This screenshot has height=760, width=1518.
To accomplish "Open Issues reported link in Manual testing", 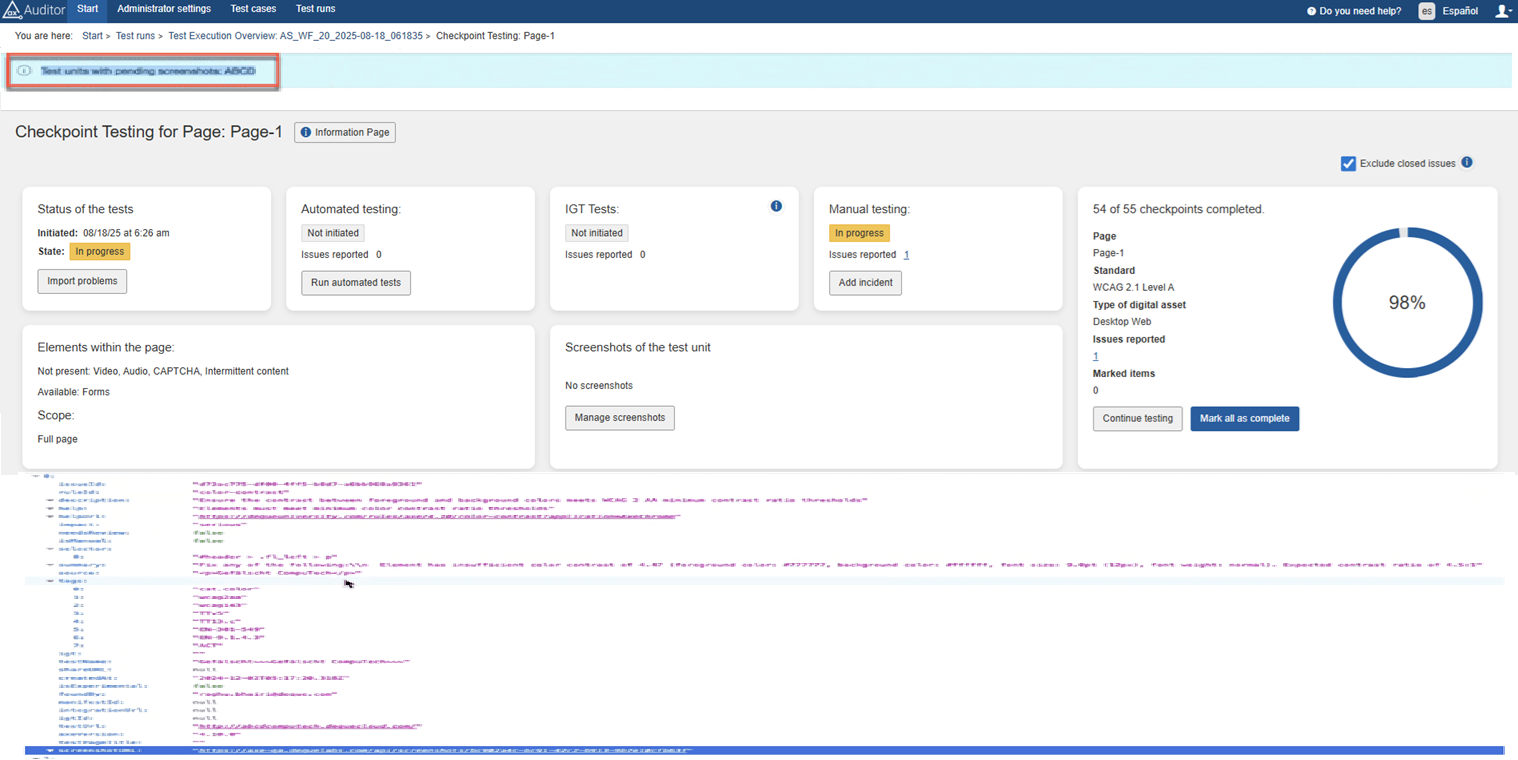I will click(x=906, y=255).
